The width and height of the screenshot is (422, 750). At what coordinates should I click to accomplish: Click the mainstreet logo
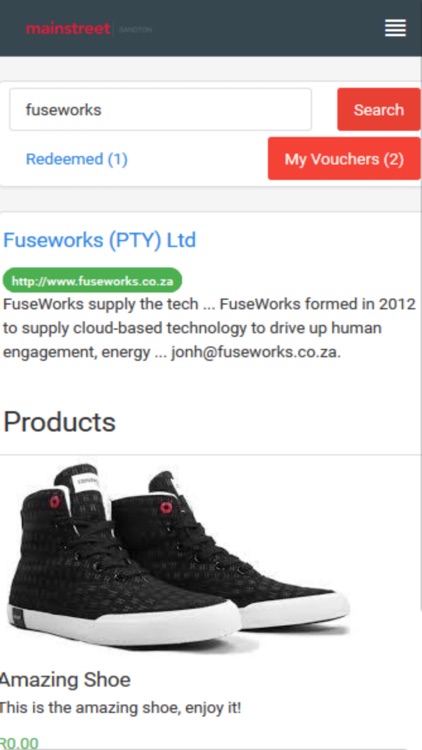(67, 29)
